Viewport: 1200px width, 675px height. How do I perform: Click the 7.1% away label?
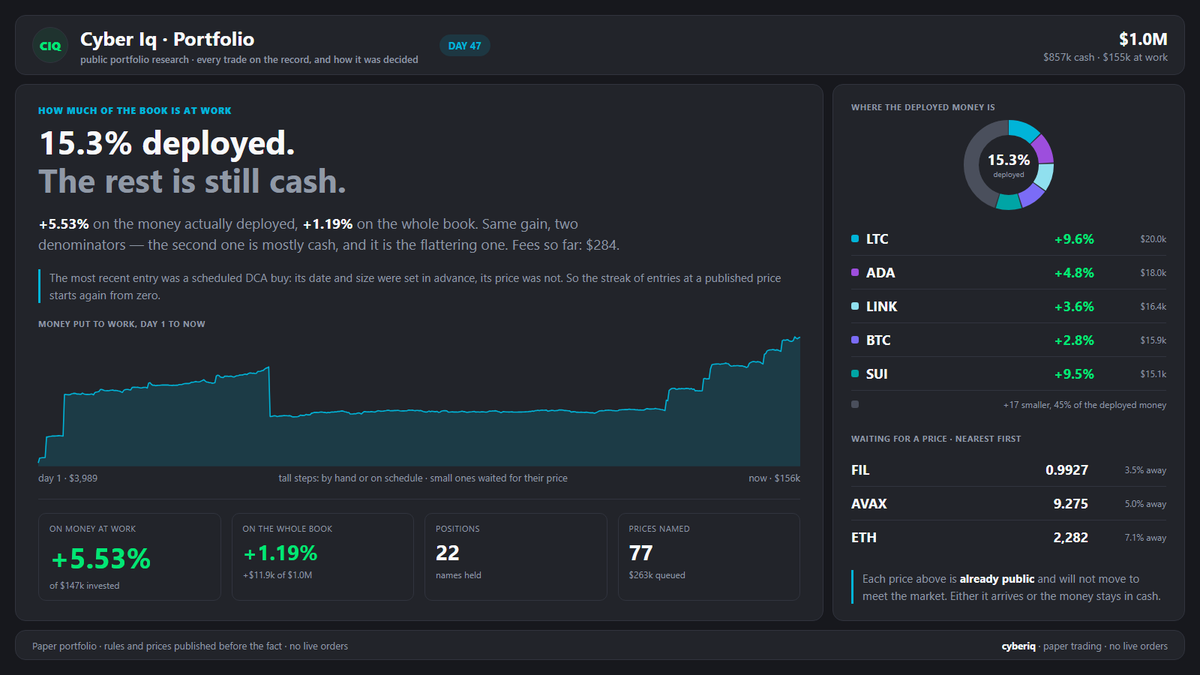(x=1145, y=538)
